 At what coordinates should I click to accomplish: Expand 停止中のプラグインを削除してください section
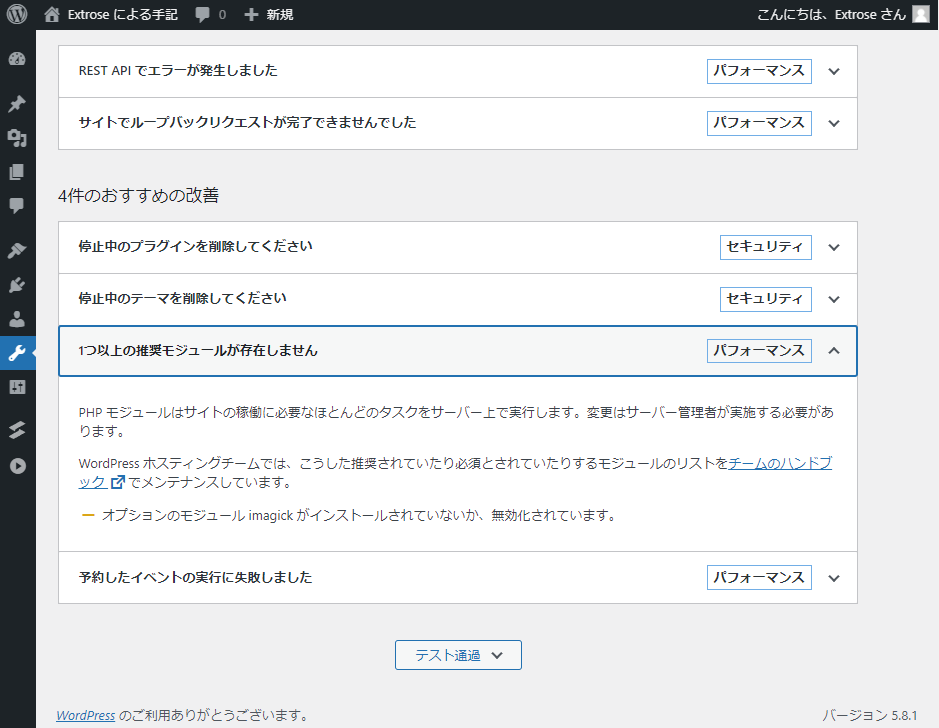pyautogui.click(x=835, y=247)
